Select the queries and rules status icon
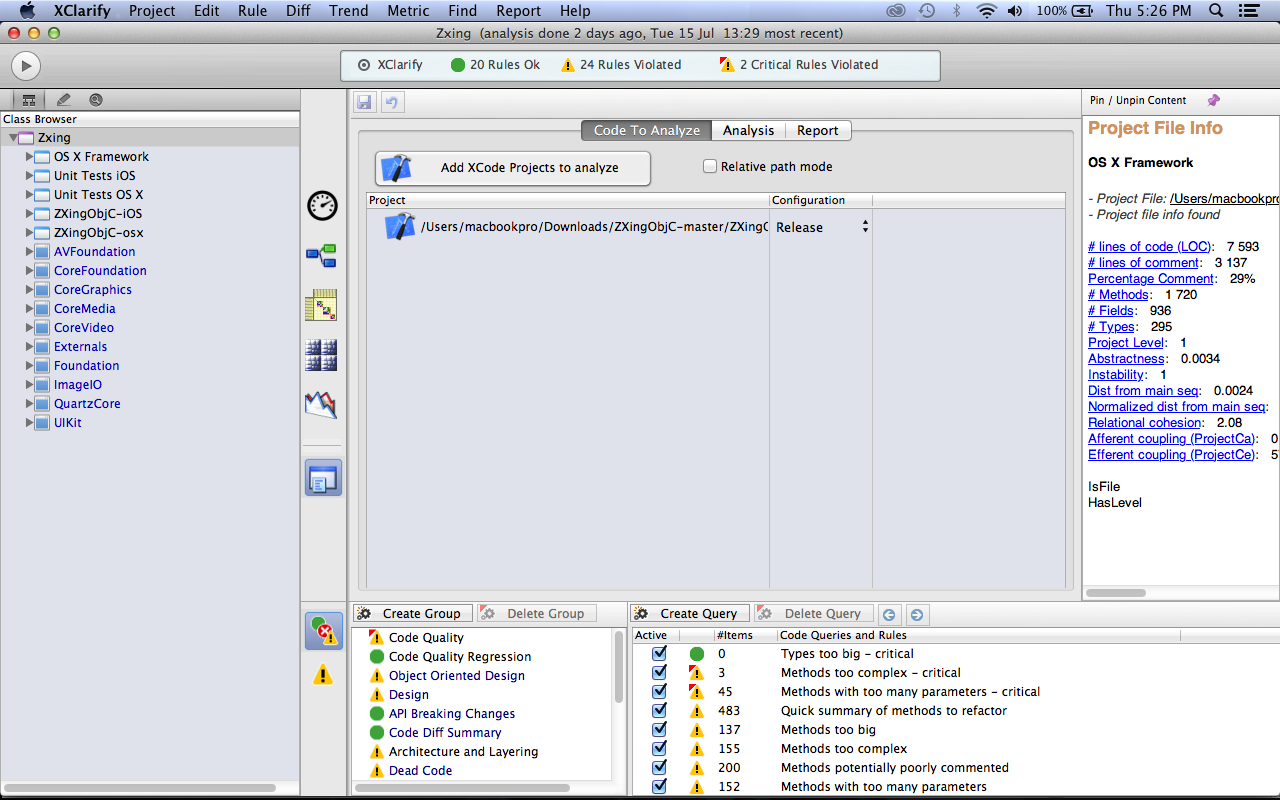Image resolution: width=1280 pixels, height=800 pixels. pos(323,632)
